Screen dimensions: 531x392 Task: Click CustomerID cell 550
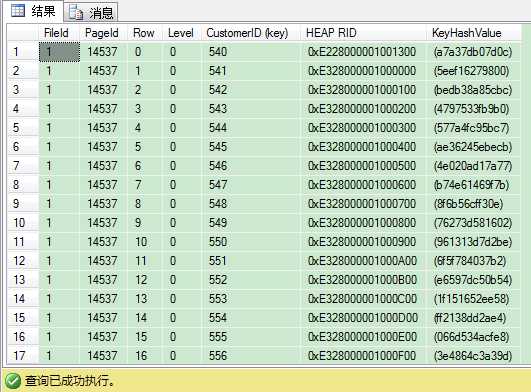click(x=251, y=241)
